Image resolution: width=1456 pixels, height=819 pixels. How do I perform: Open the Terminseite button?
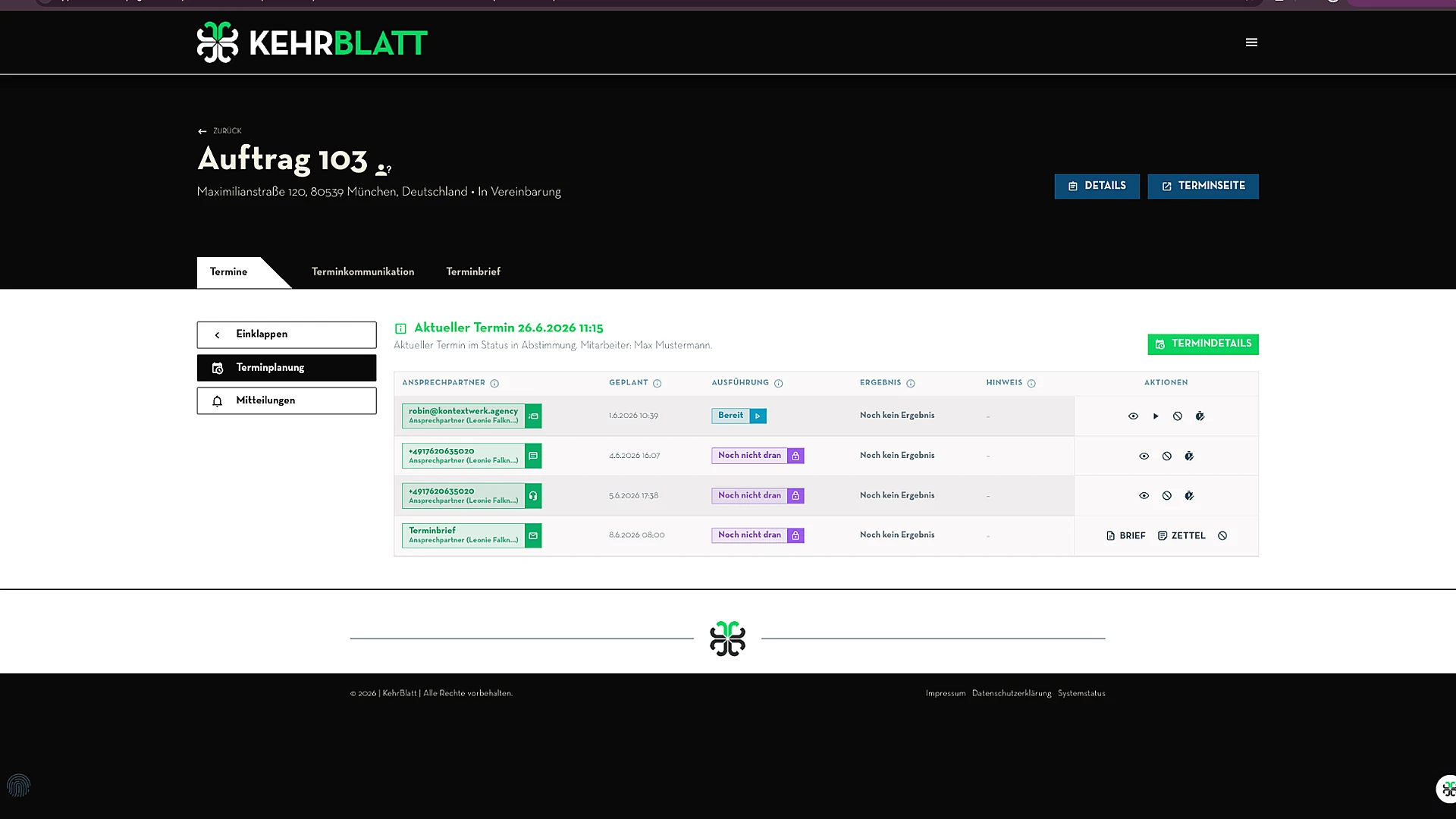(1203, 187)
